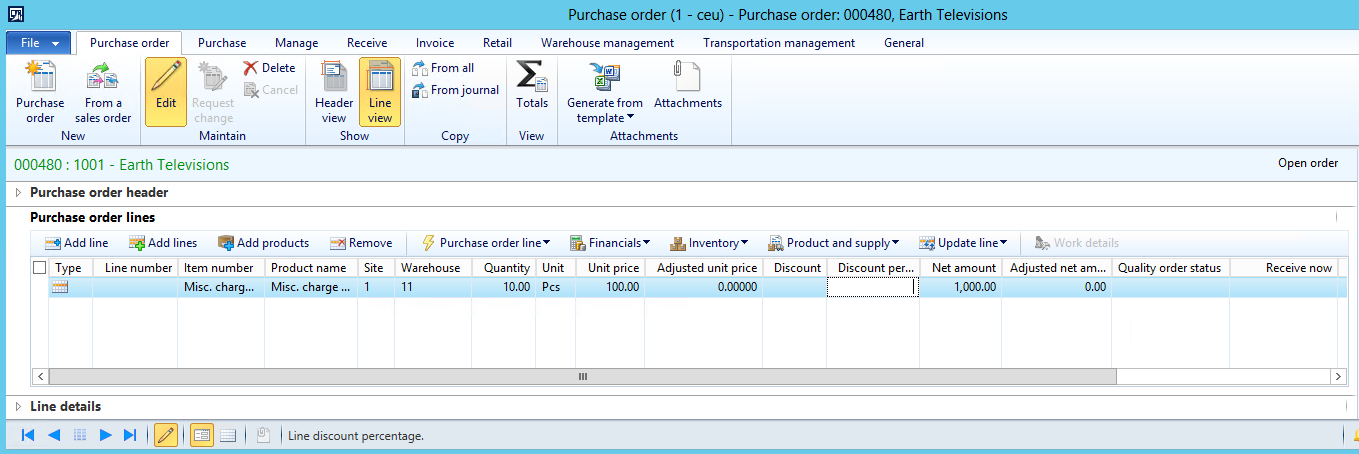Click the Add line button

(x=76, y=243)
